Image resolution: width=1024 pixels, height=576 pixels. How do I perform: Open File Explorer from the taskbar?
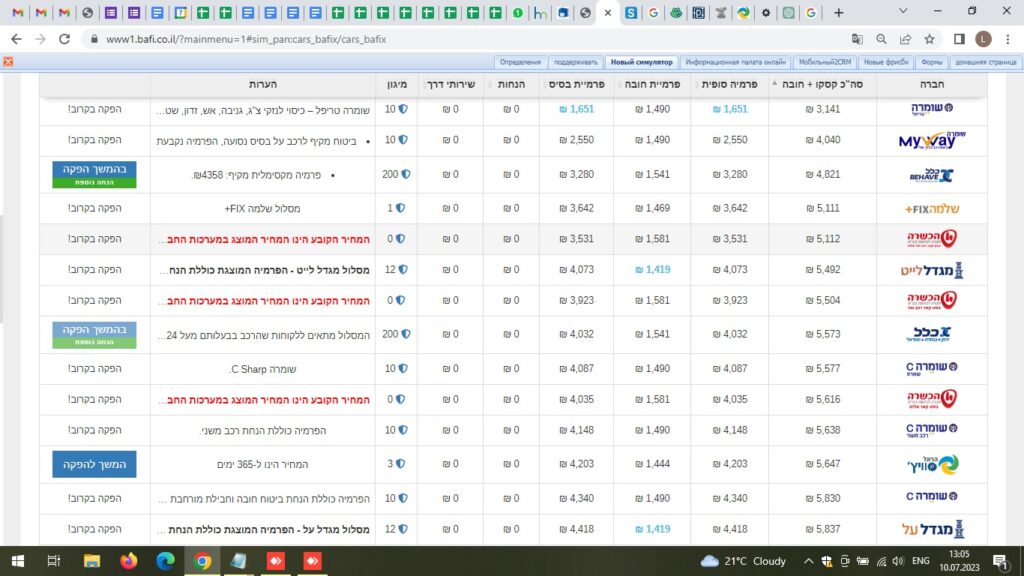click(x=91, y=561)
